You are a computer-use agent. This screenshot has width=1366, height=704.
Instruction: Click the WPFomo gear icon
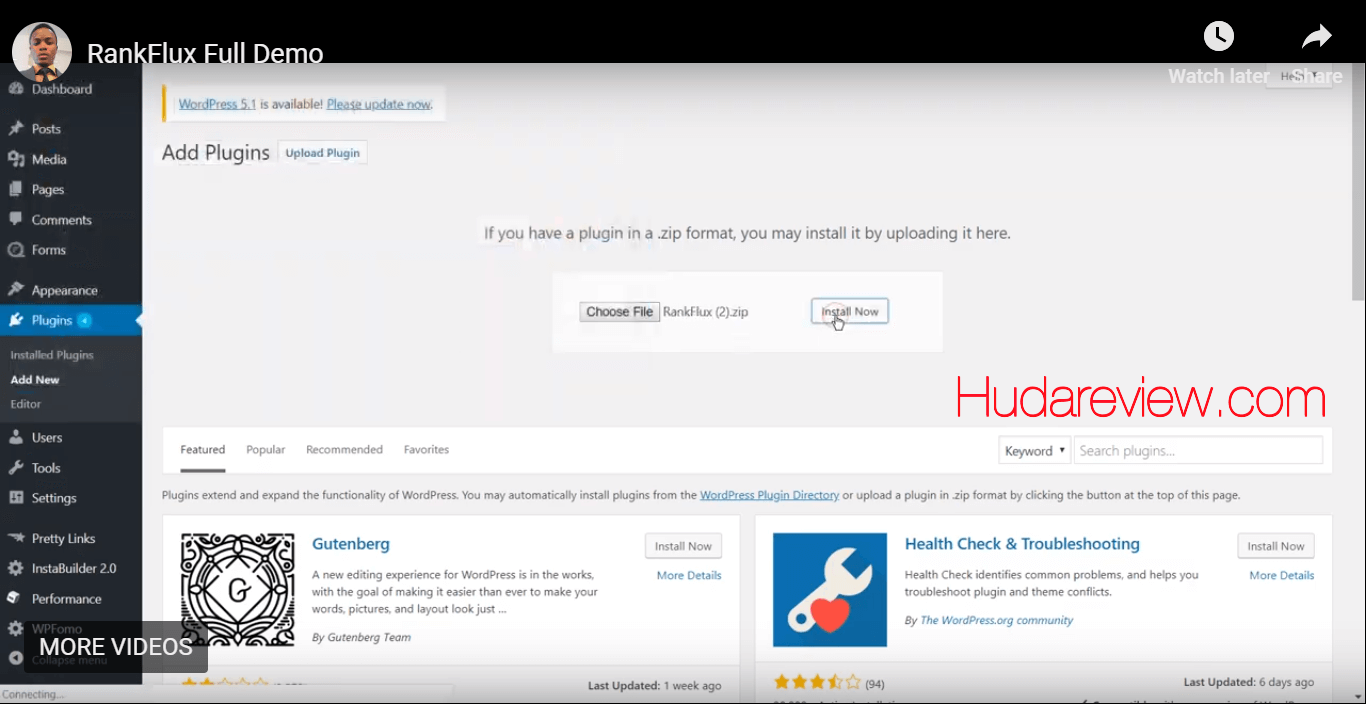15,629
